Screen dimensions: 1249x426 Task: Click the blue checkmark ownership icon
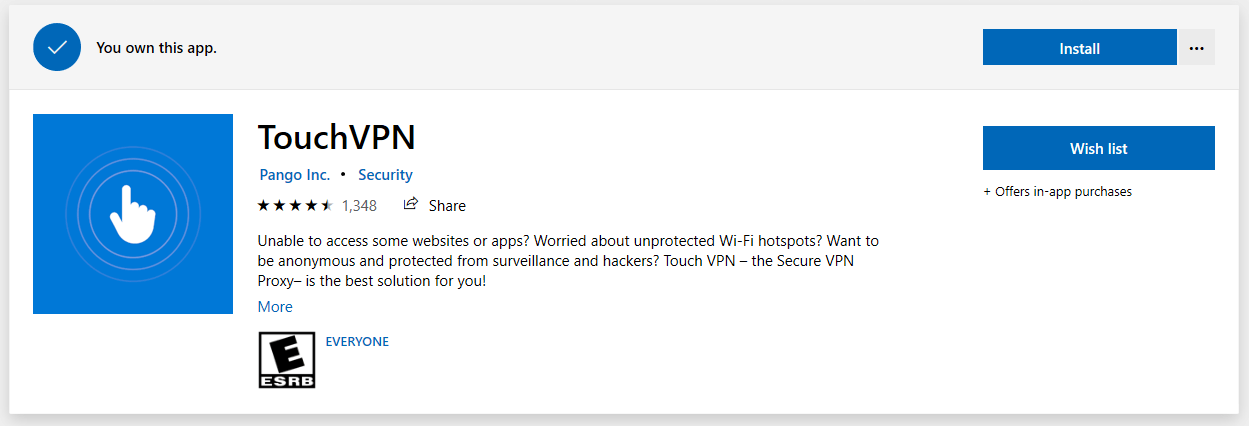click(x=57, y=47)
